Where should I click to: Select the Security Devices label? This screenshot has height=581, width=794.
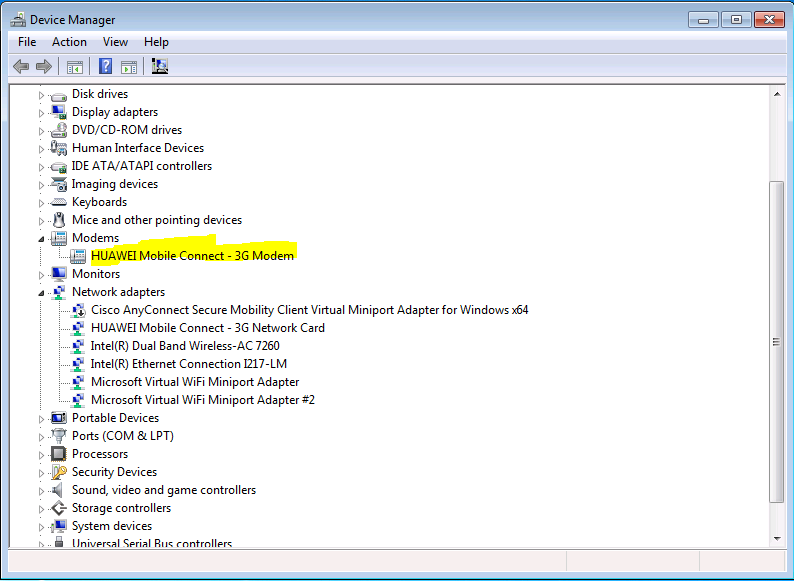[x=114, y=472]
